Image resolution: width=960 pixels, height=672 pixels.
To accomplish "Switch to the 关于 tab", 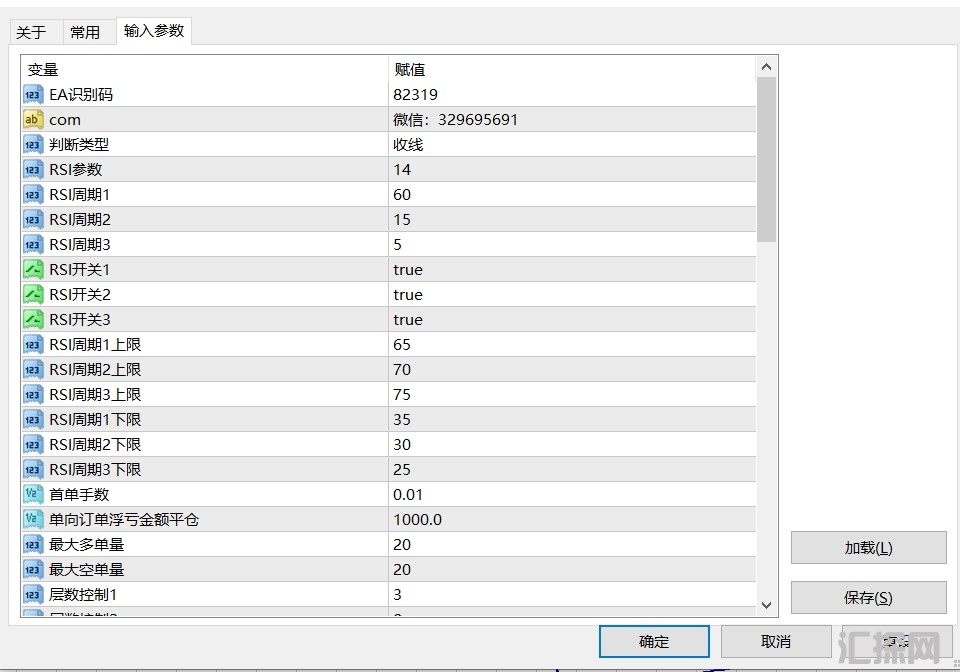I will (x=31, y=32).
